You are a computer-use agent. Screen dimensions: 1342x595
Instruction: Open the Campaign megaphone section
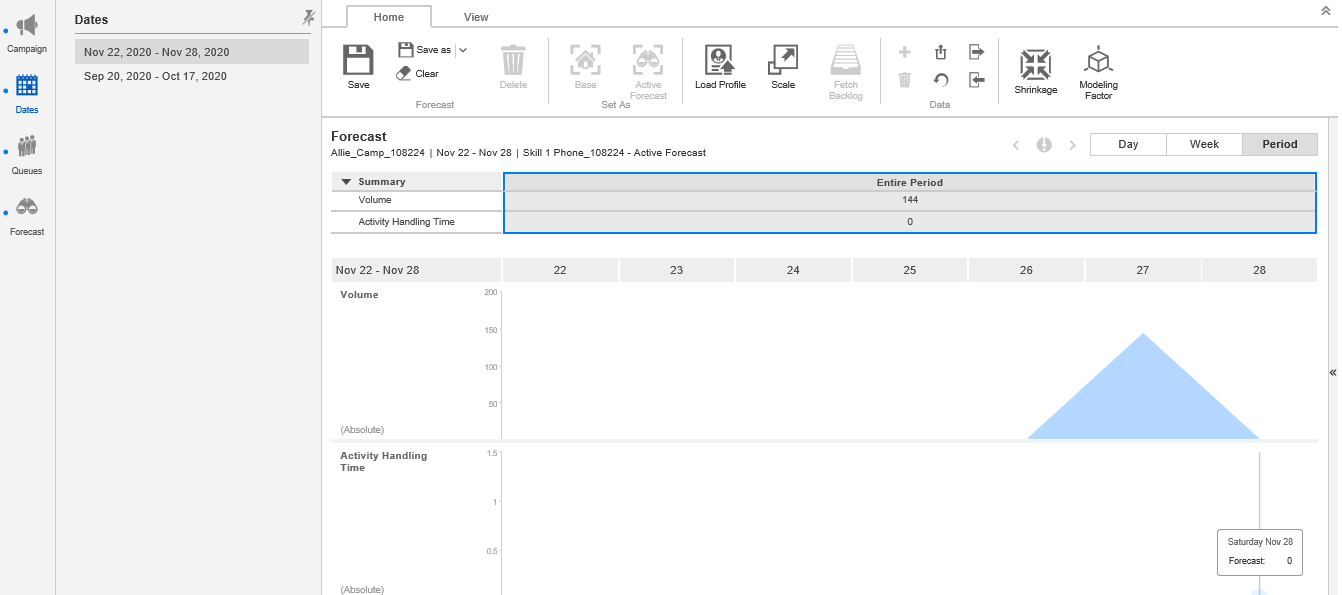coord(27,33)
